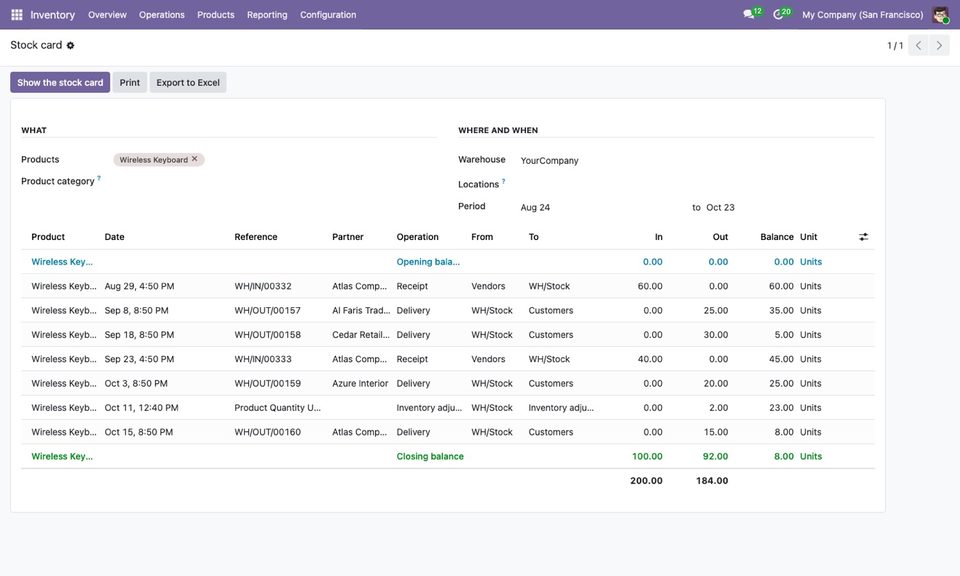Open the company switcher My Company
The width and height of the screenshot is (960, 576).
[863, 15]
